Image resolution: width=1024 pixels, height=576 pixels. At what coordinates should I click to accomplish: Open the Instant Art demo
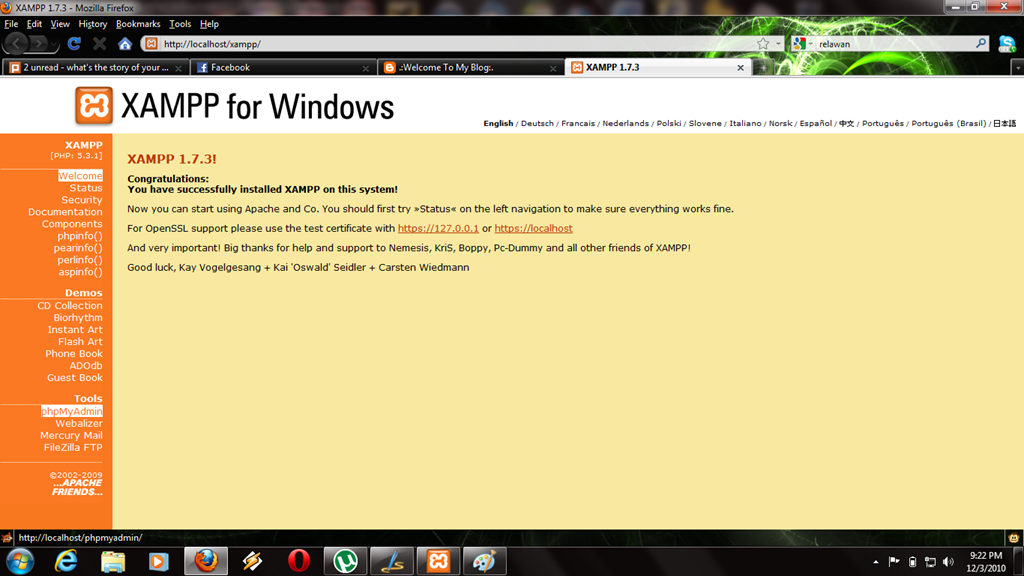(x=74, y=330)
